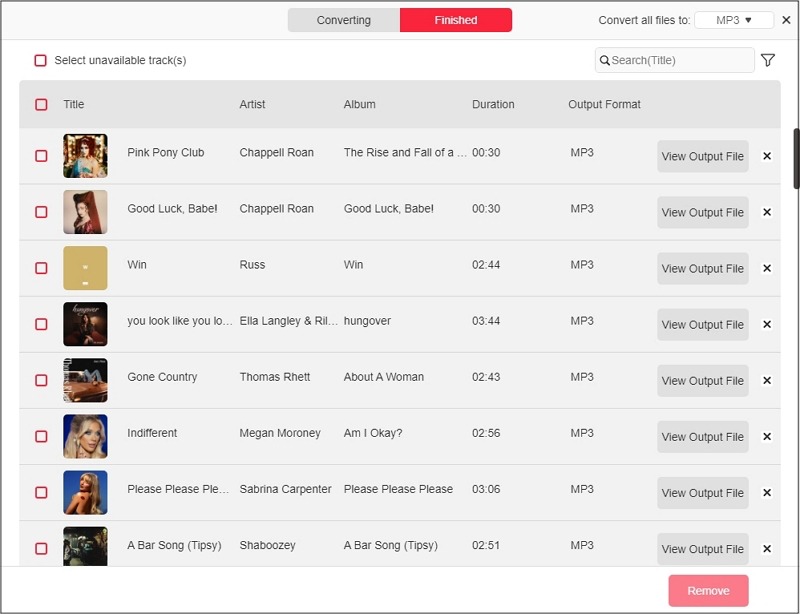Image resolution: width=800 pixels, height=614 pixels.
Task: Remove Good Luck, Babe! row with X
Action: tap(767, 212)
